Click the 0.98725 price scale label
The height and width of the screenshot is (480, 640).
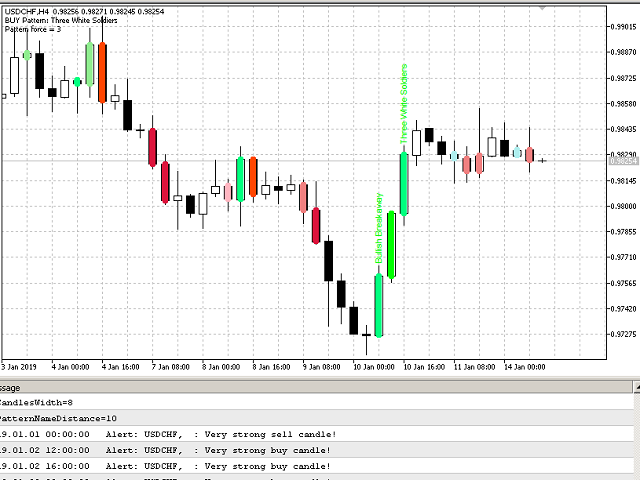pyautogui.click(x=623, y=78)
